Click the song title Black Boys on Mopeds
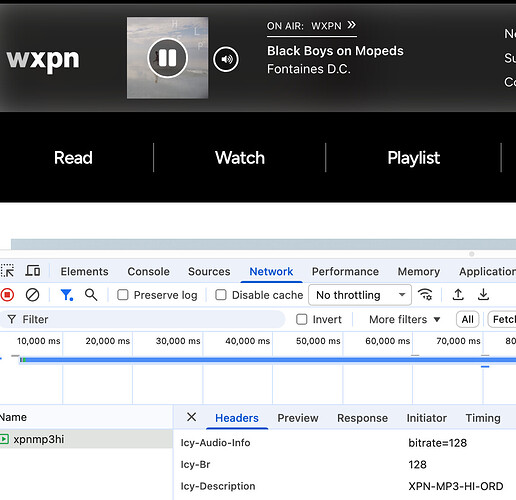This screenshot has height=500, width=516. (335, 51)
